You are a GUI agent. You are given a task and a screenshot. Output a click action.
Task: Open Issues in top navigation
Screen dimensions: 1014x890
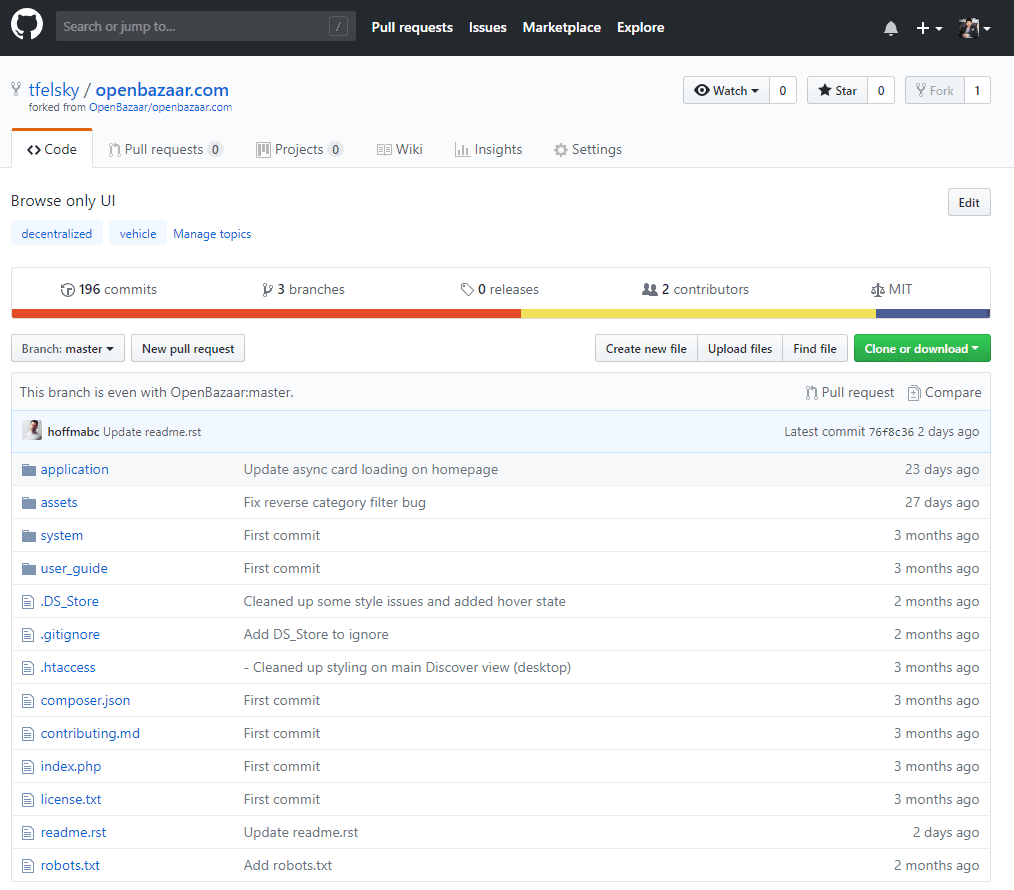pos(487,27)
